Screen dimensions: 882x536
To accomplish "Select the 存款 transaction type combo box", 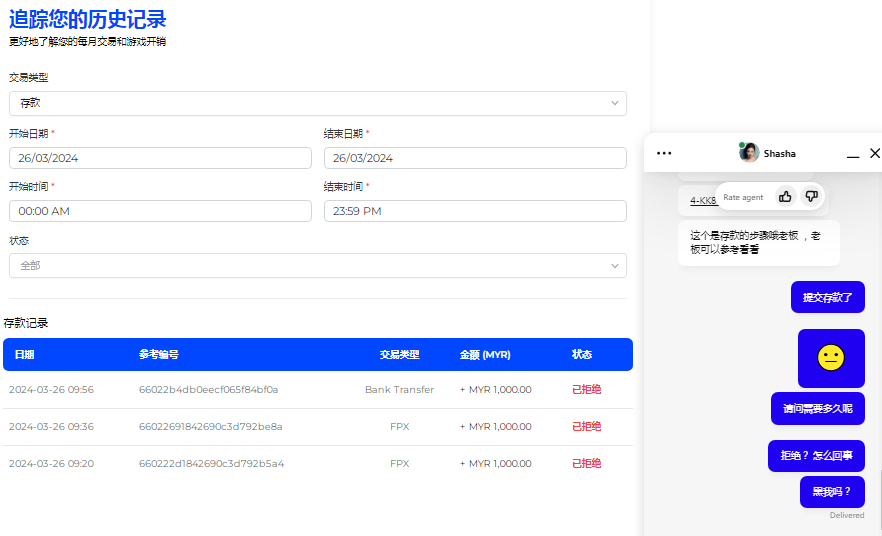I will (317, 103).
